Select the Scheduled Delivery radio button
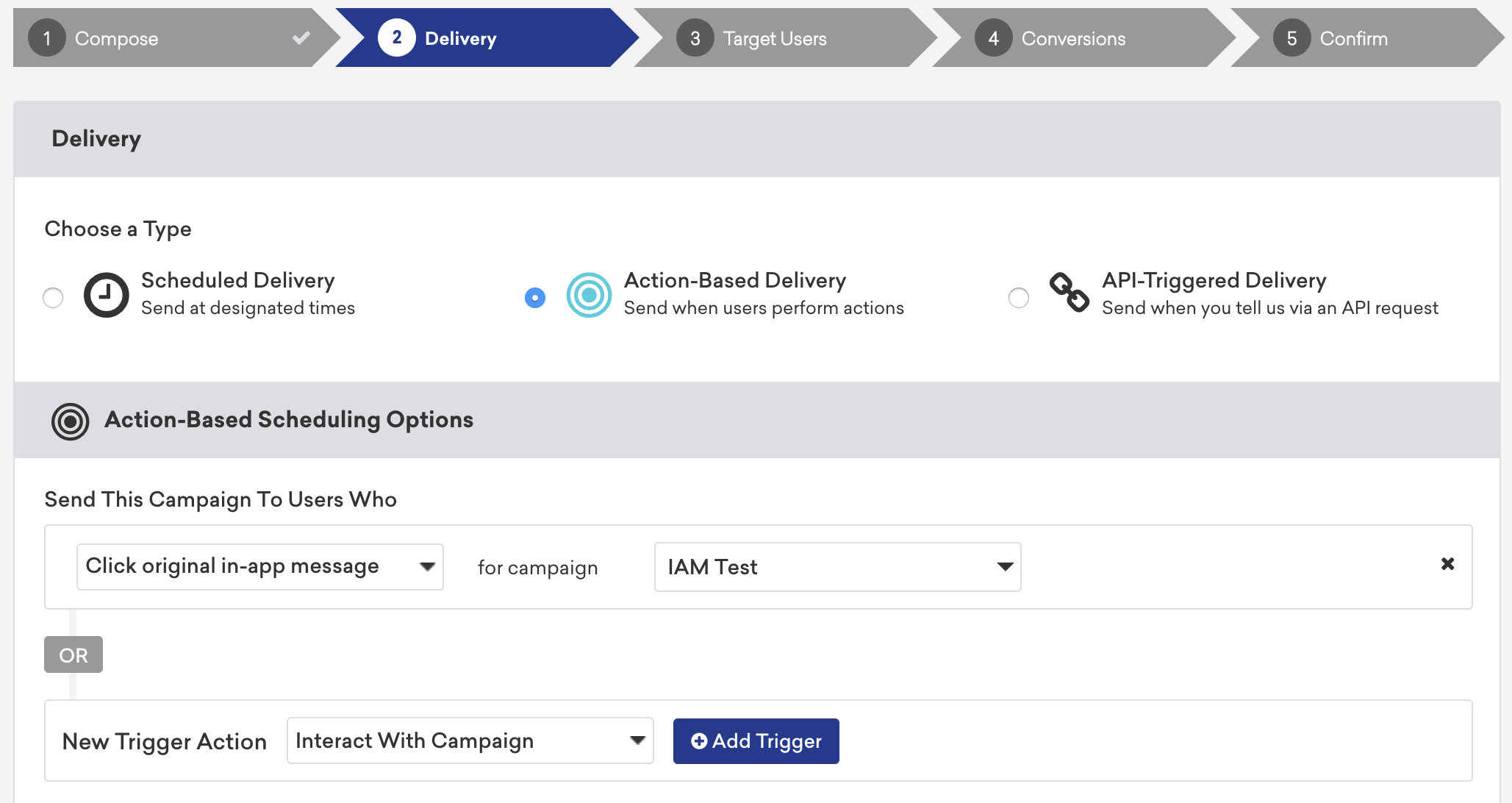The width and height of the screenshot is (1512, 803). pyautogui.click(x=53, y=298)
